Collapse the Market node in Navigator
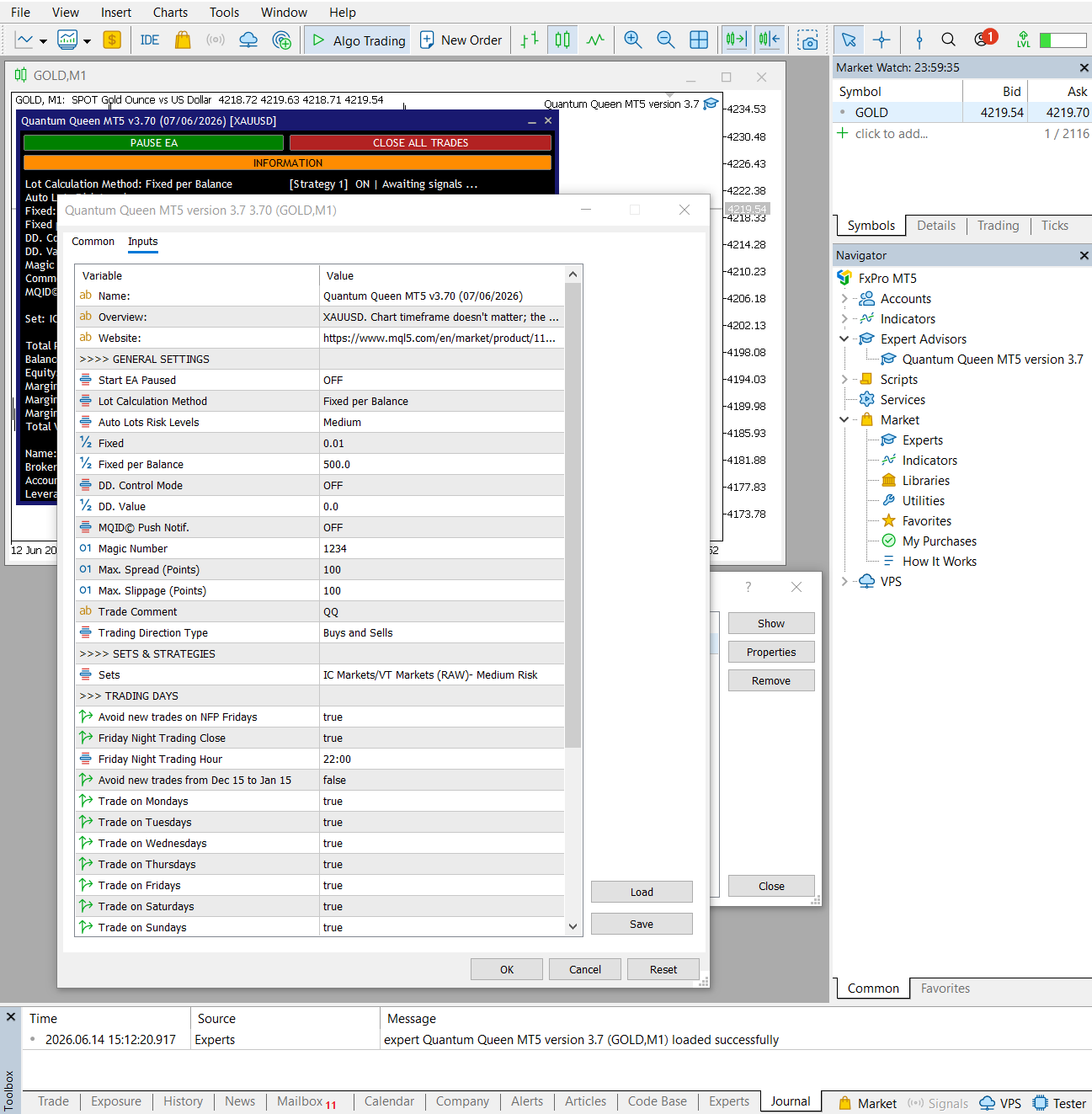Screen dimensions: 1092x1114 pos(844,419)
